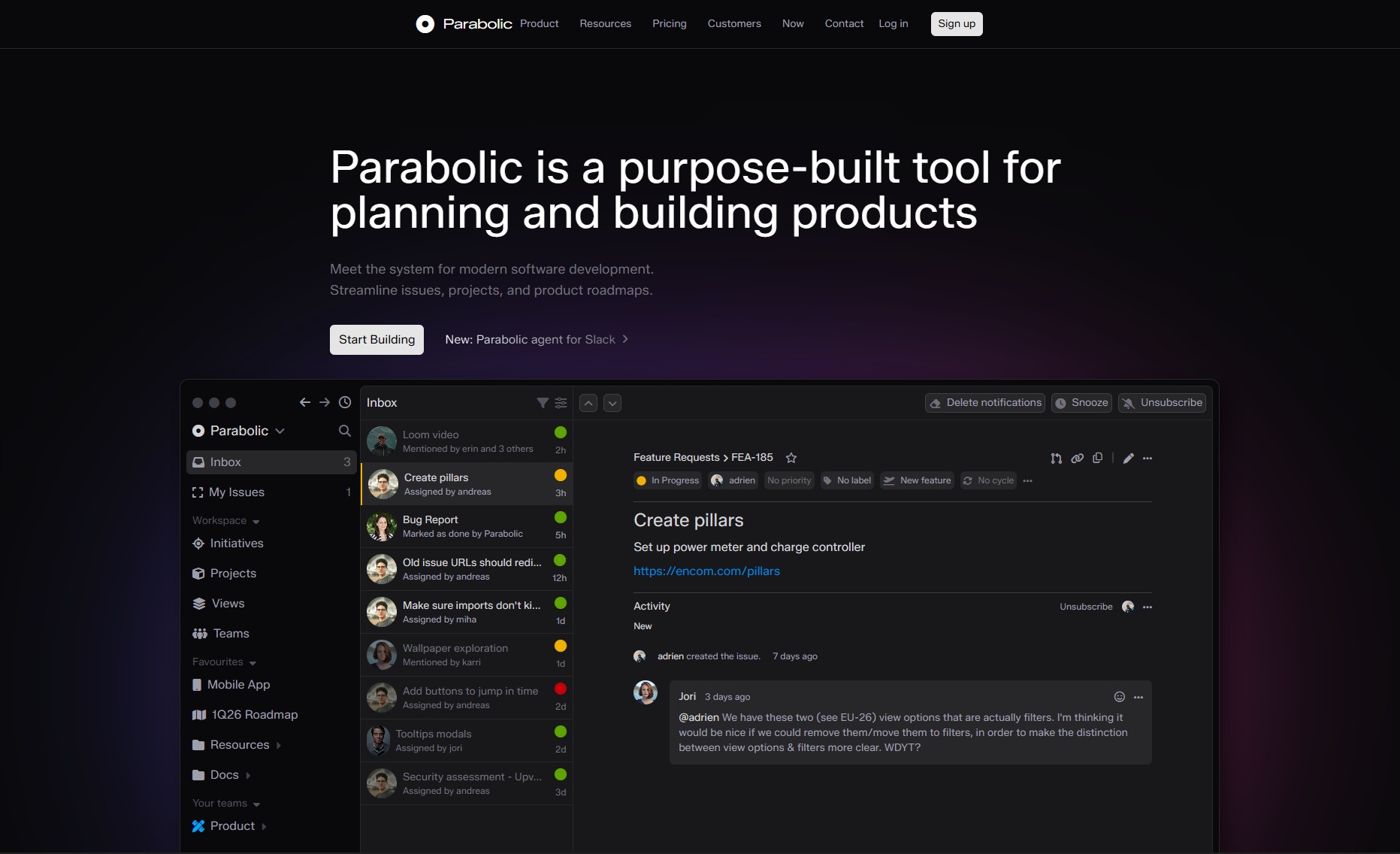Collapse the Favourites section
The image size is (1400, 854).
click(252, 662)
